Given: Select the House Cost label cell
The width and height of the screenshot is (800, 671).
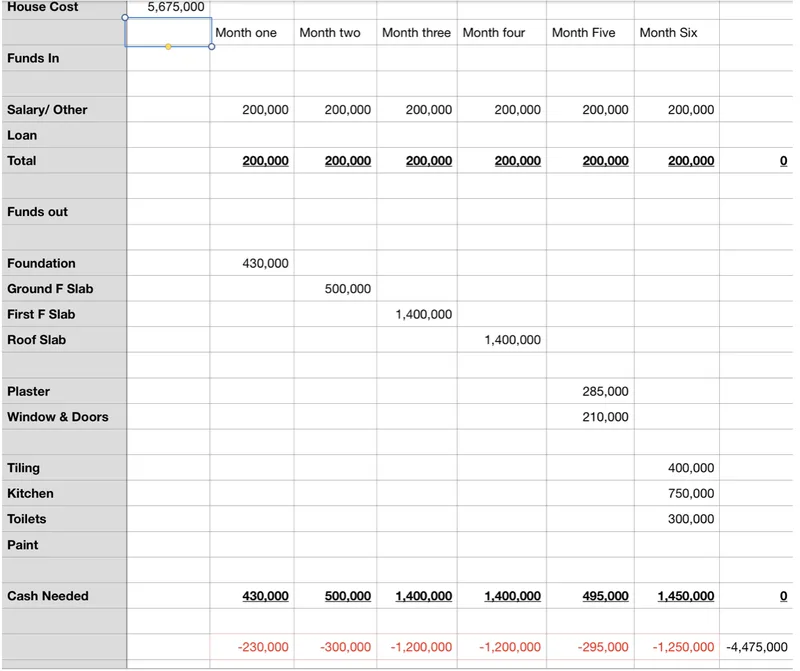Looking at the screenshot, I should coord(64,9).
